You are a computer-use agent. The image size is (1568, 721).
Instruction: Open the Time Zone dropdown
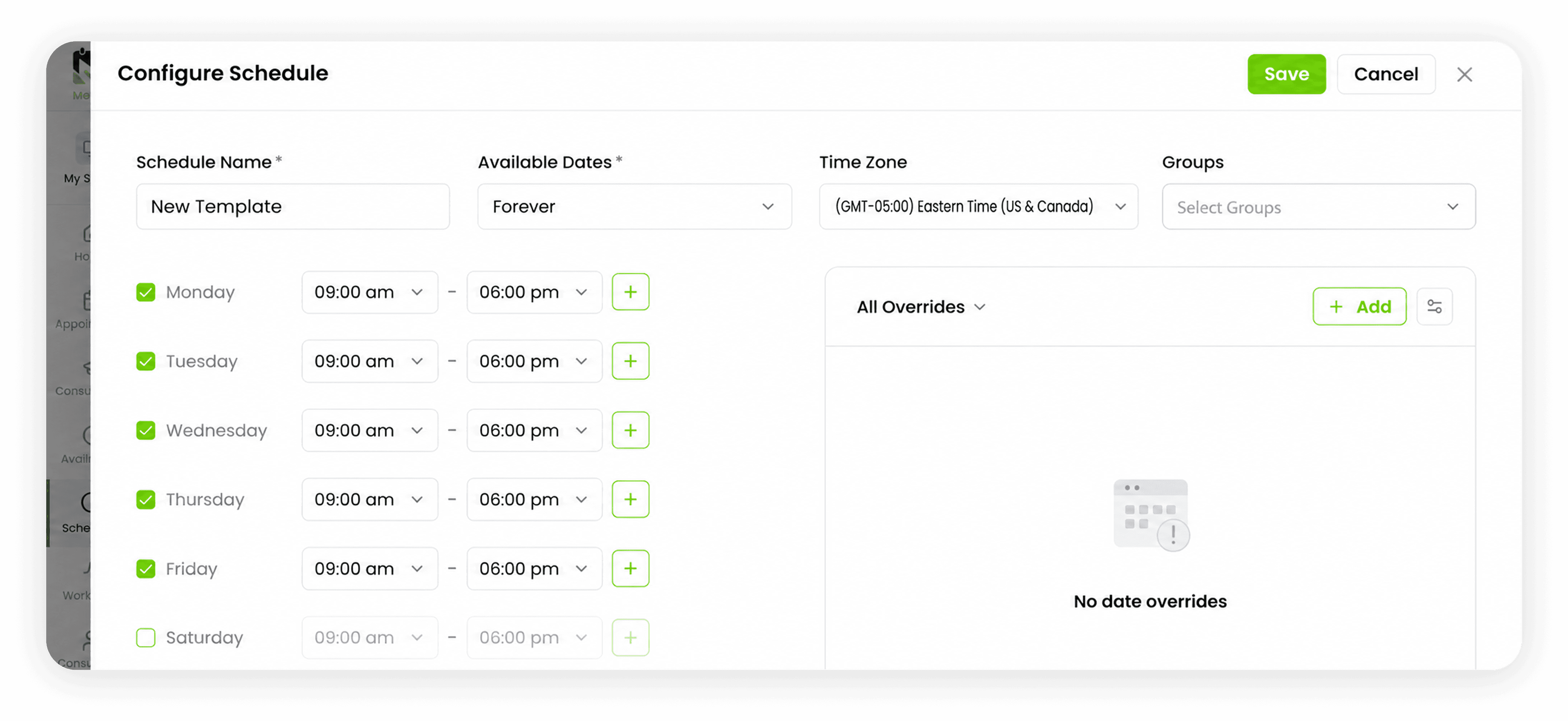978,207
